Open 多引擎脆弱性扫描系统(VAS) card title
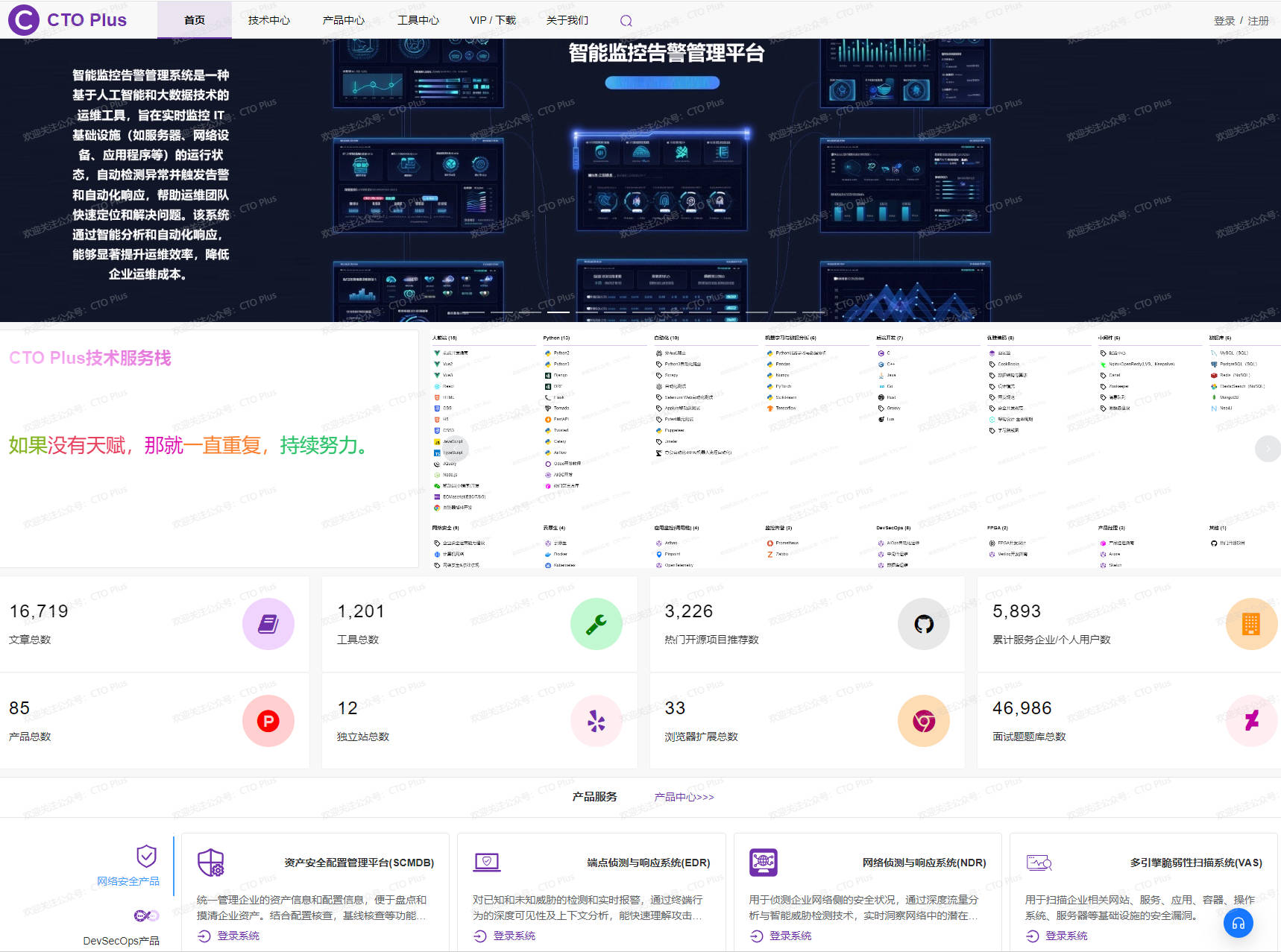The width and height of the screenshot is (1281, 952). pos(1196,863)
